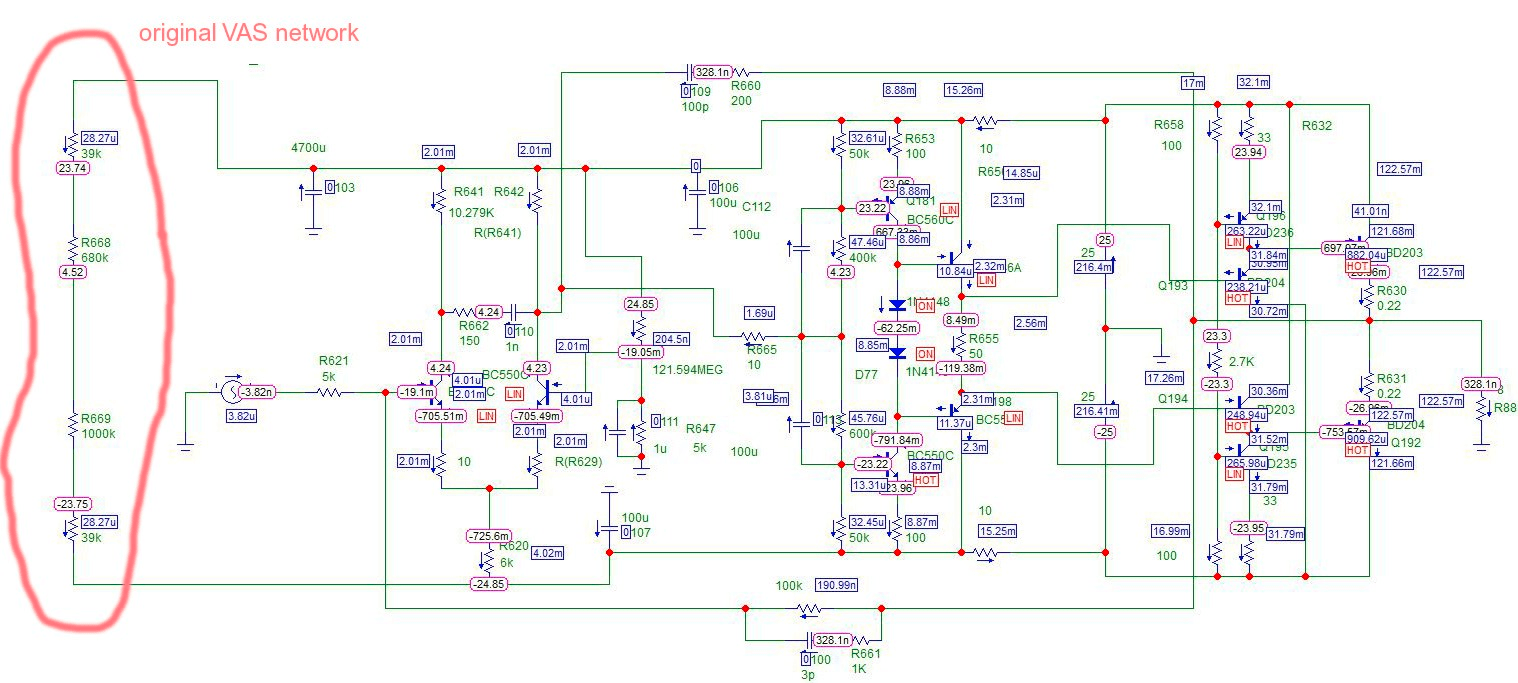Image resolution: width=1518 pixels, height=683 pixels.
Task: Click the 14.85u current label
Action: 1020,172
